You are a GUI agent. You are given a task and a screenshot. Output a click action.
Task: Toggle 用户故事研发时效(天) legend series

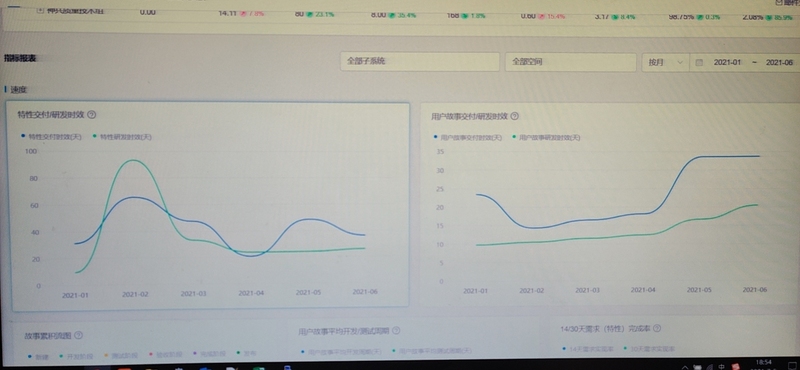tap(546, 137)
